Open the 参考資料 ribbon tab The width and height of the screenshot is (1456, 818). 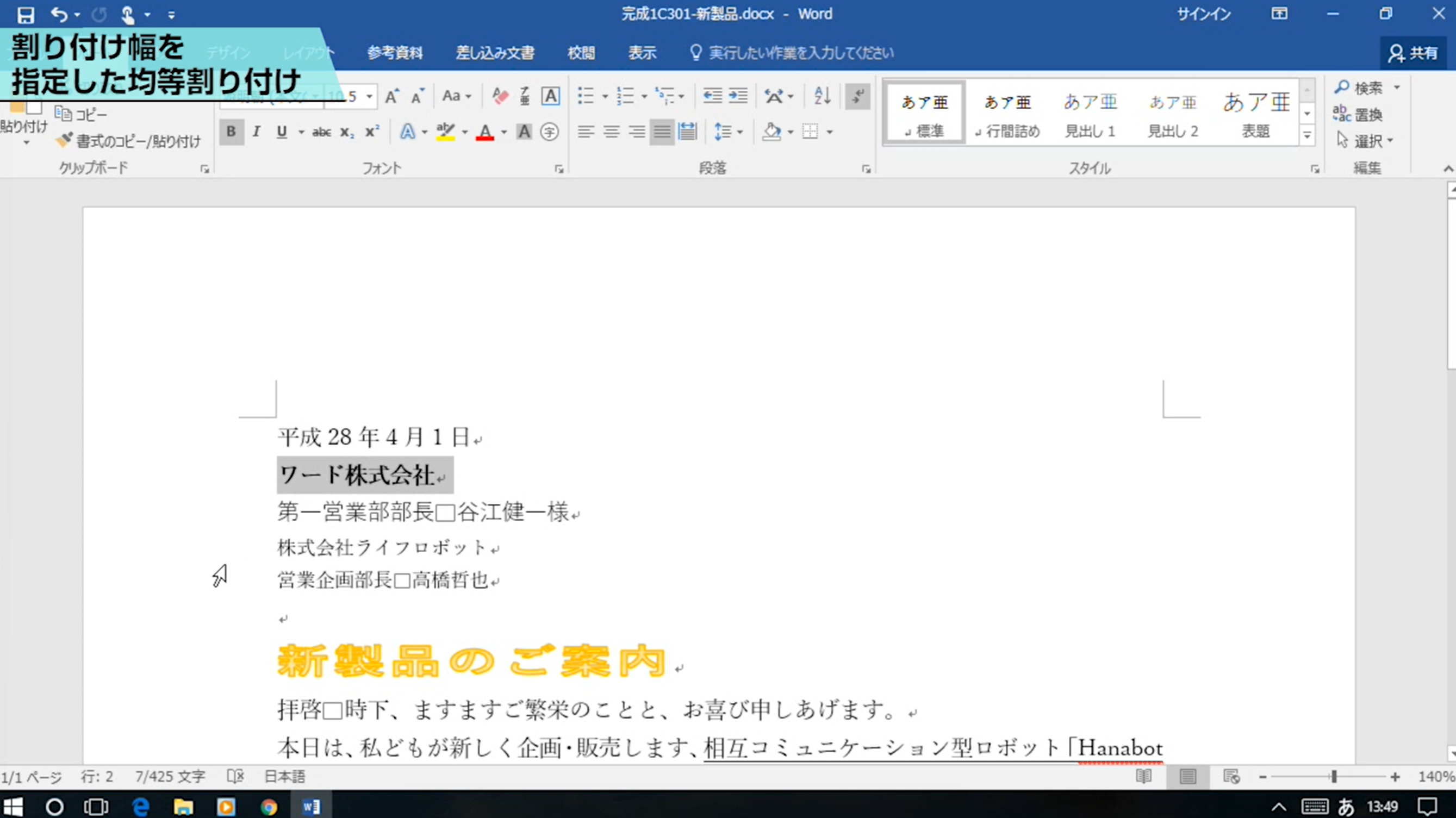(x=395, y=53)
